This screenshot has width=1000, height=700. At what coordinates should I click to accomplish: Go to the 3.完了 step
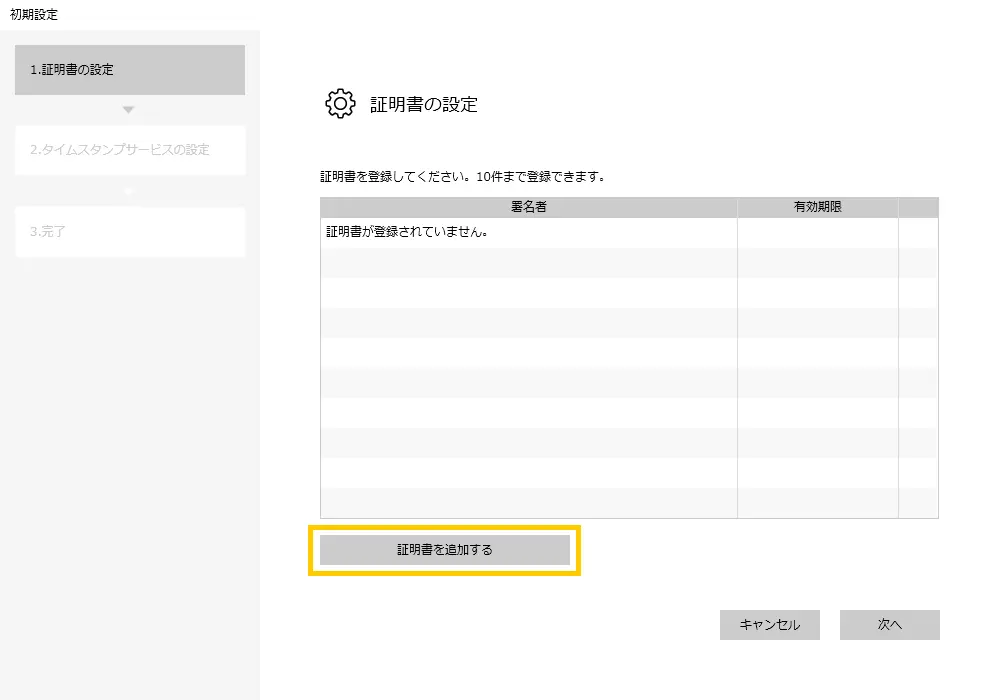click(130, 231)
